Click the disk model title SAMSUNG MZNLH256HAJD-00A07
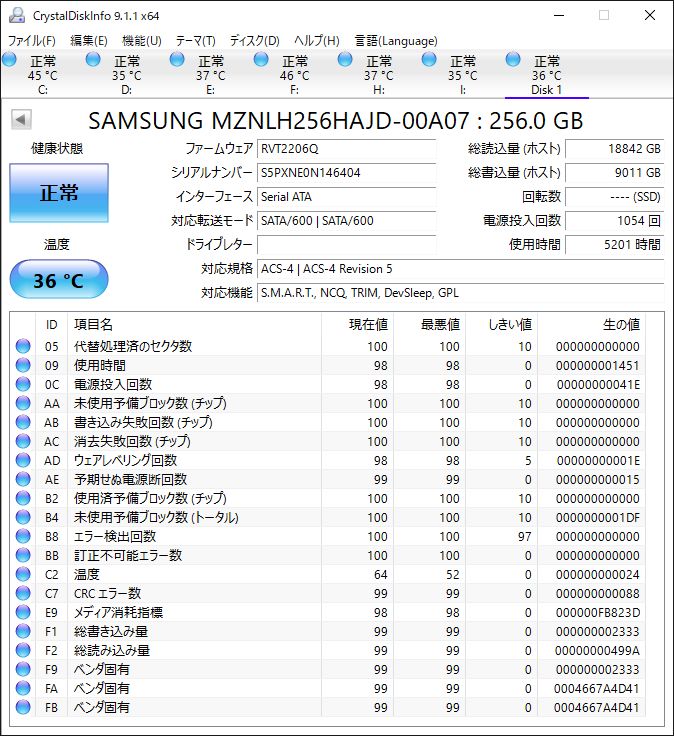 coord(278,121)
